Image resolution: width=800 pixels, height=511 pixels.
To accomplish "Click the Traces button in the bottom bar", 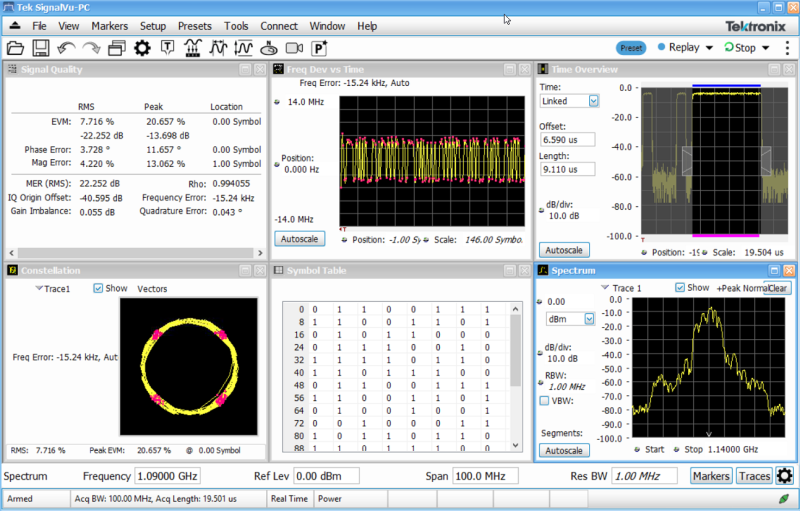I will [755, 476].
